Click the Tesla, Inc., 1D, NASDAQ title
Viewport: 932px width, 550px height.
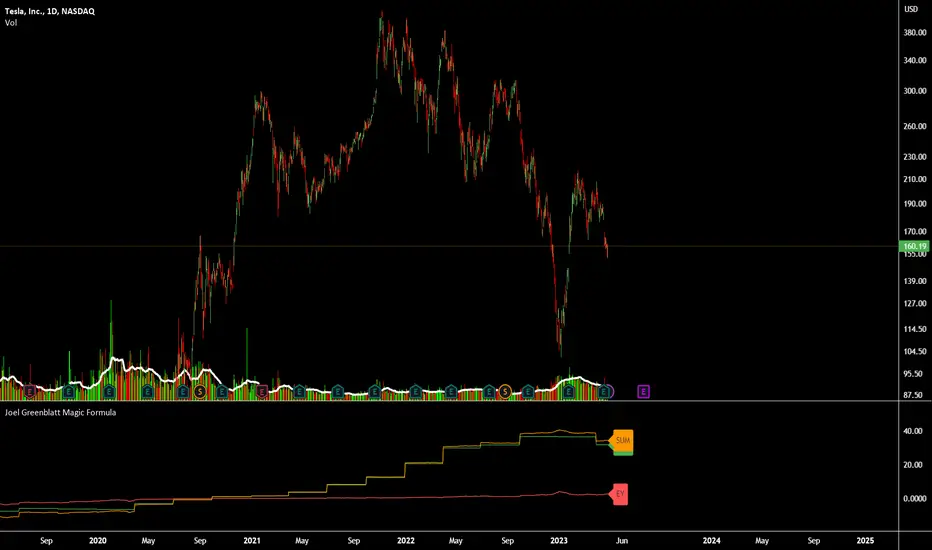tap(49, 11)
